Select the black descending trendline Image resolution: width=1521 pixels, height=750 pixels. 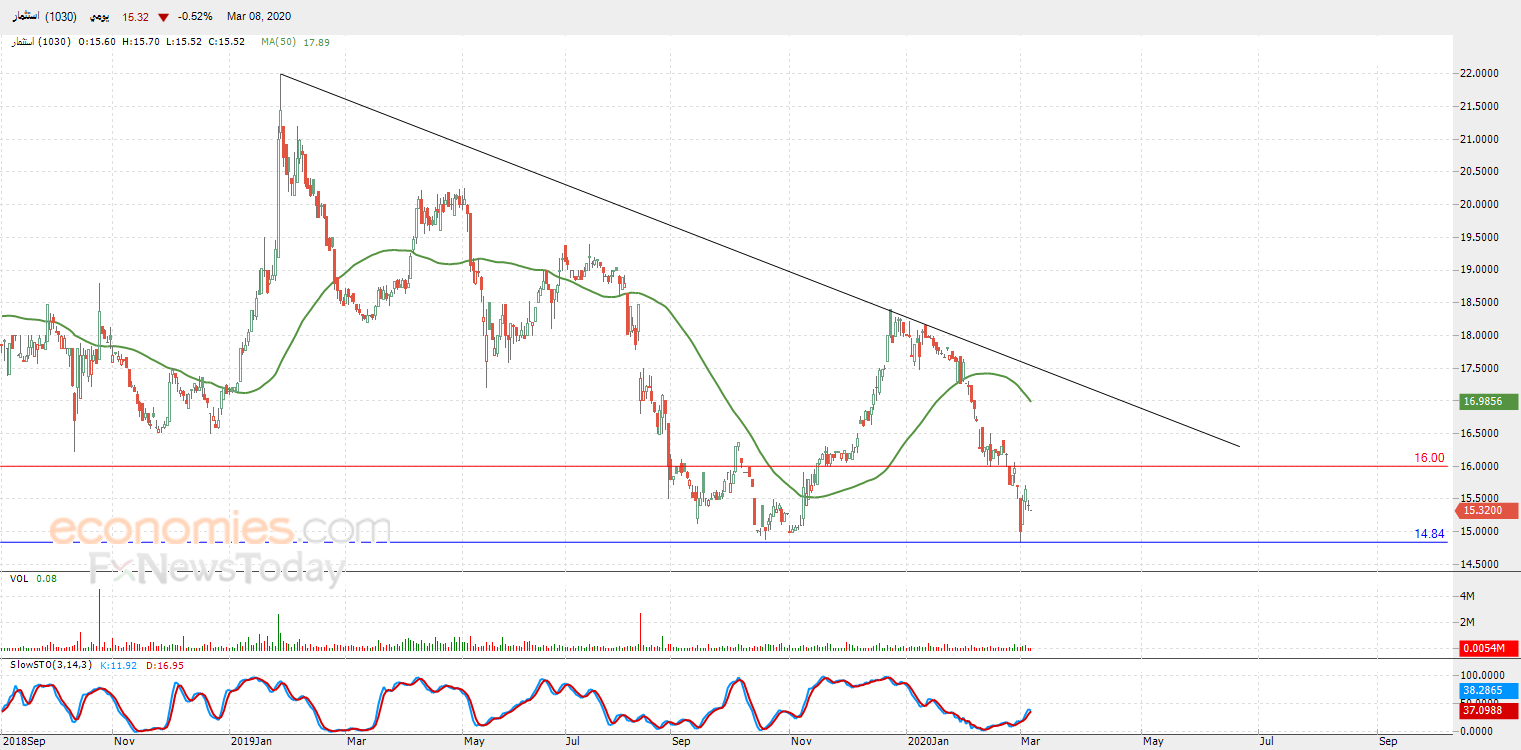click(760, 261)
